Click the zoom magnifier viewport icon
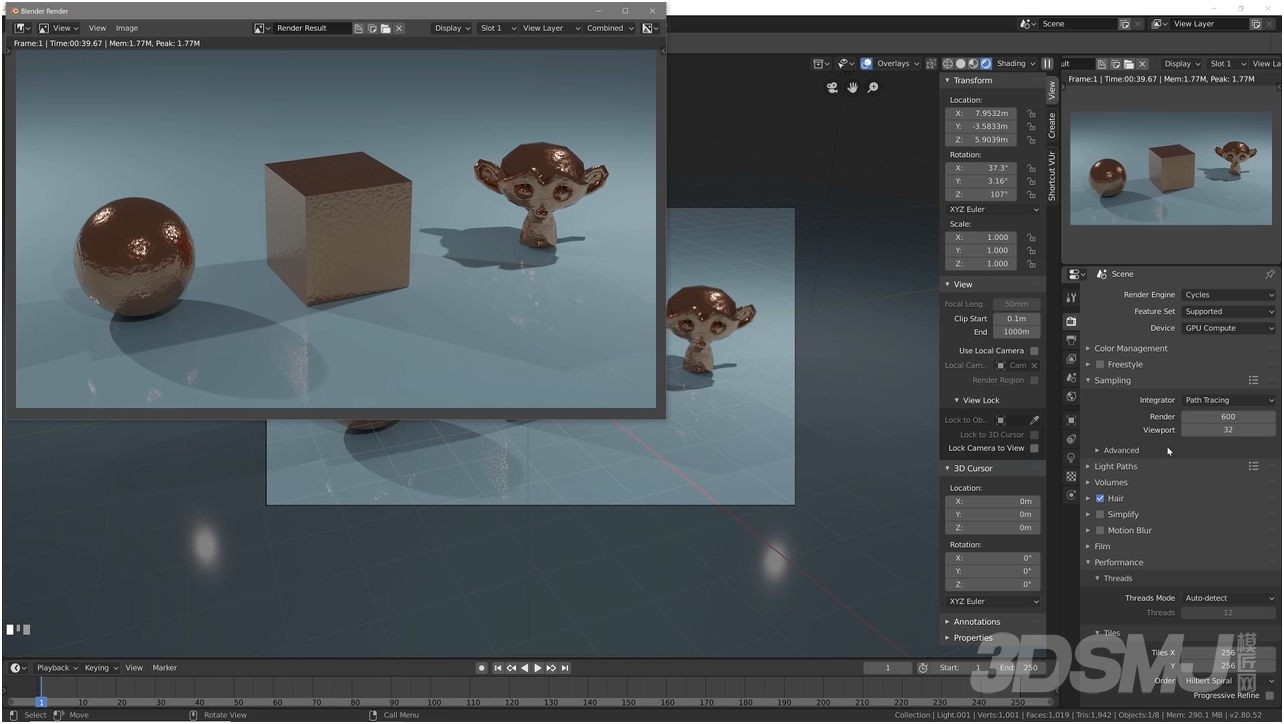 point(873,88)
